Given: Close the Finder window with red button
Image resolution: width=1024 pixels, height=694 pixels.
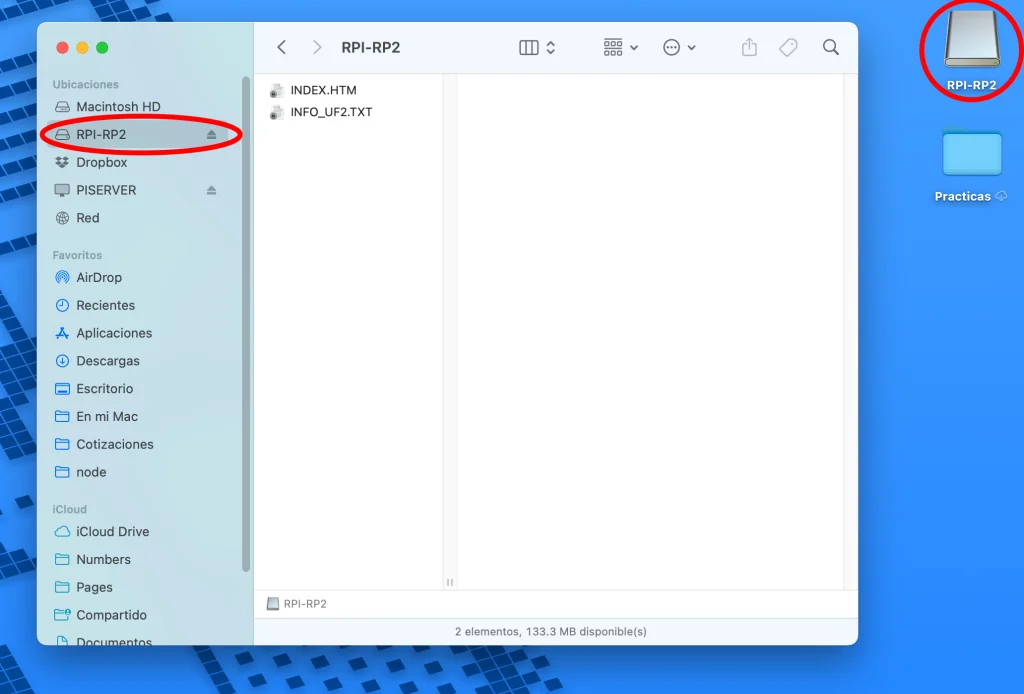Looking at the screenshot, I should (x=63, y=48).
